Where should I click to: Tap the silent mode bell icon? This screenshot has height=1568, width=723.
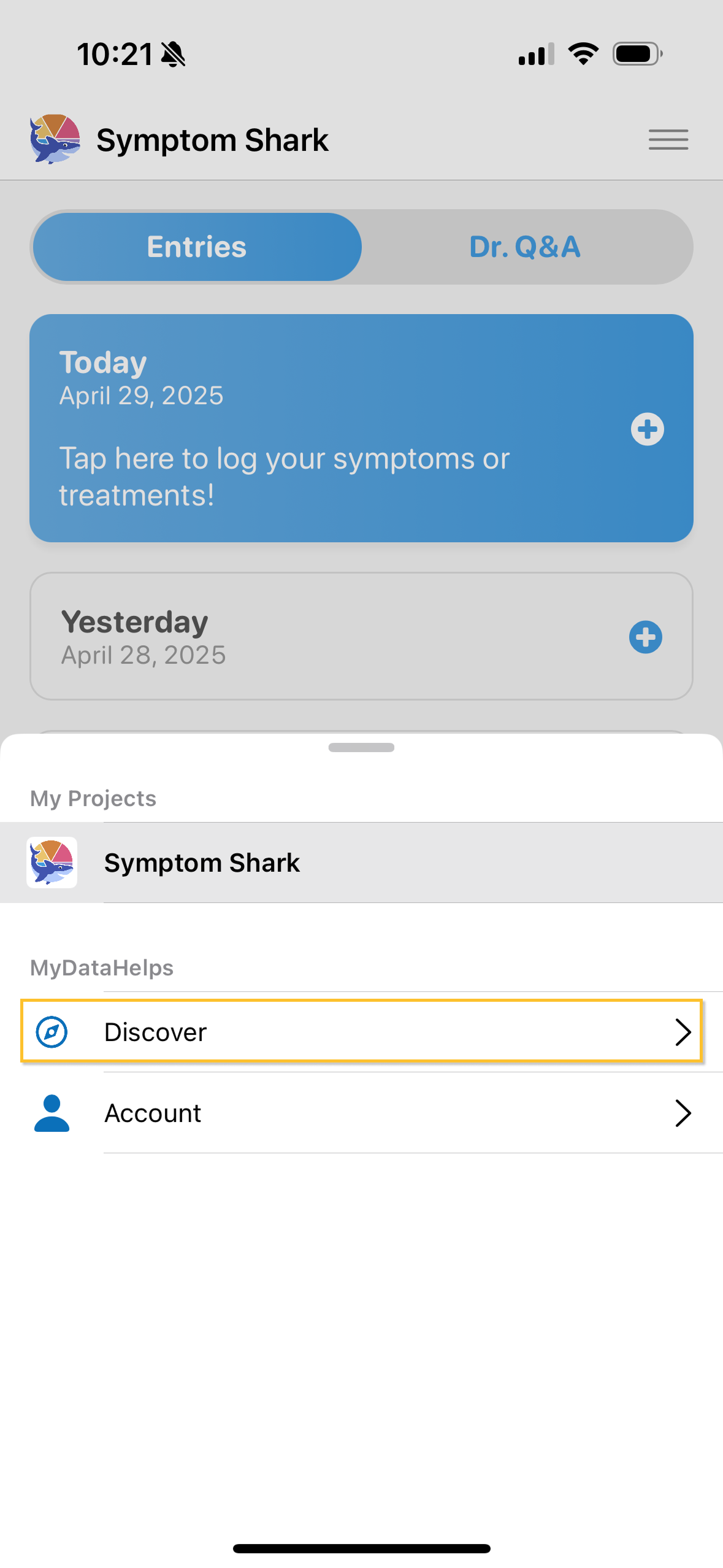[174, 55]
